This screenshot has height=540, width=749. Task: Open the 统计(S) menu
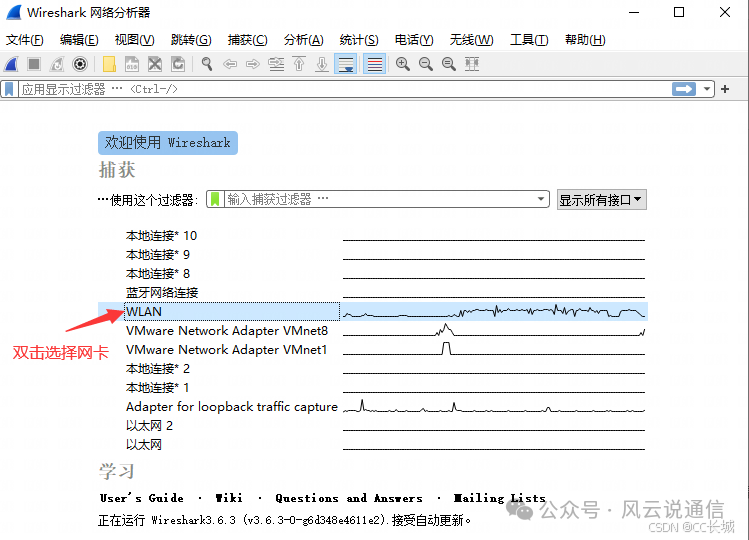tap(359, 40)
